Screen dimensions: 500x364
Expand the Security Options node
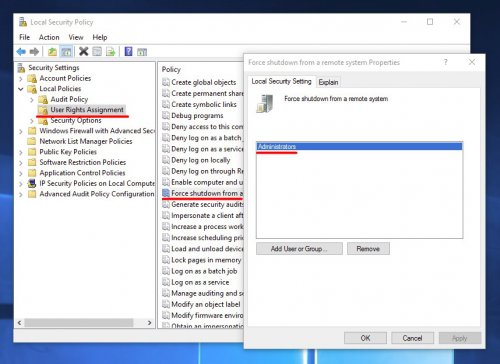coord(32,121)
